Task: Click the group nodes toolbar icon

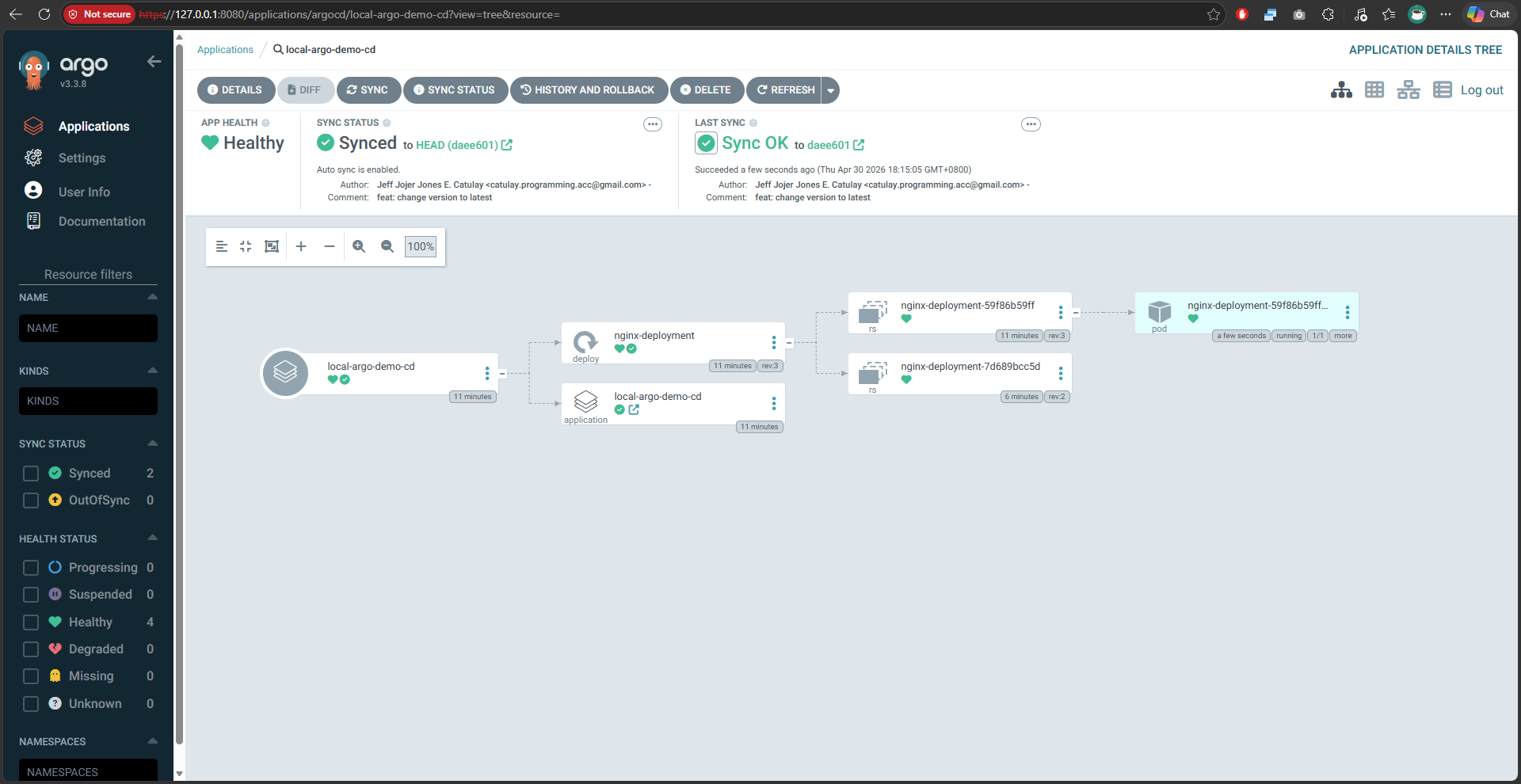Action: [222, 246]
